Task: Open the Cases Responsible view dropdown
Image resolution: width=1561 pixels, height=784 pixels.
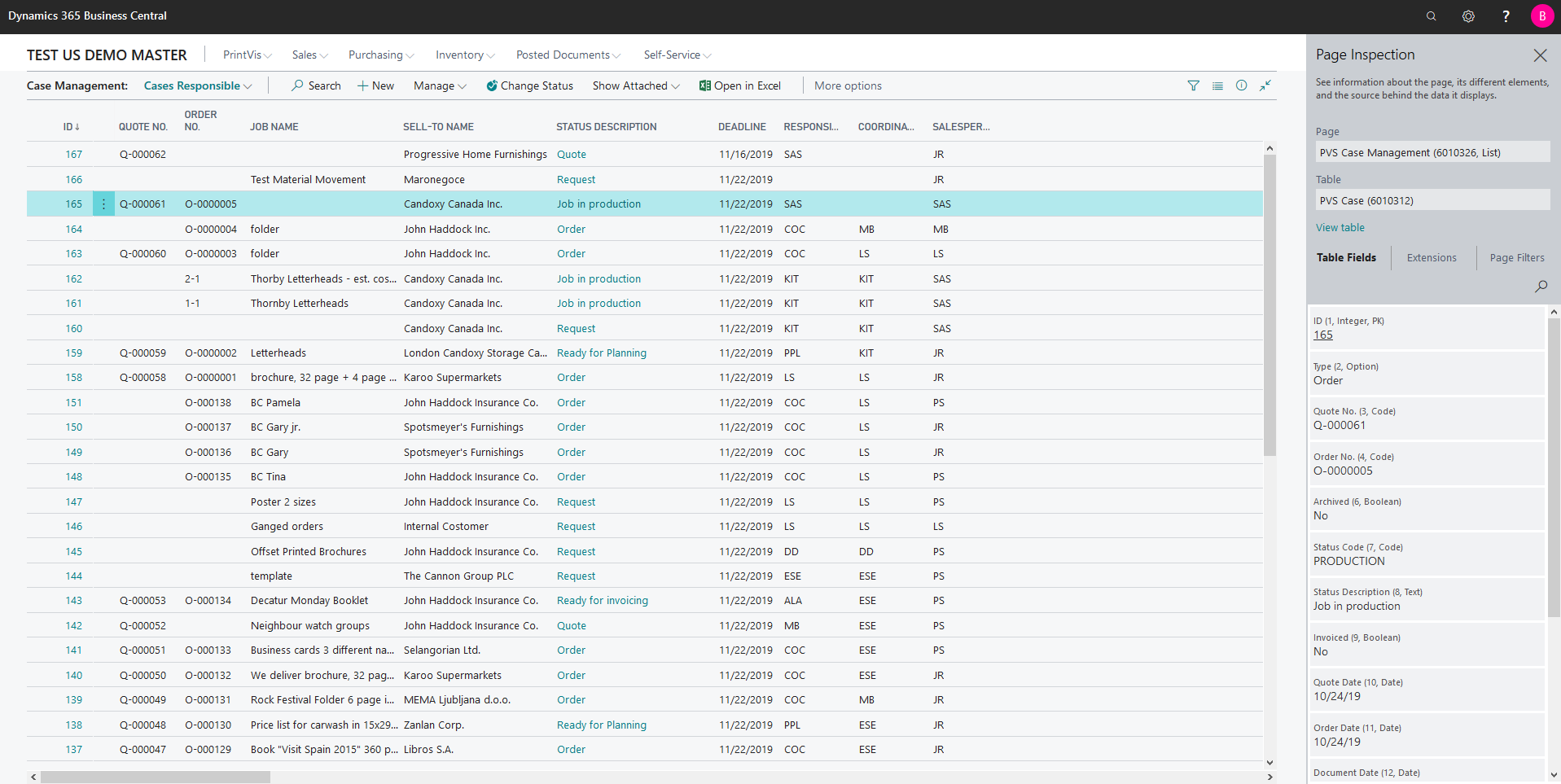Action: tap(198, 85)
